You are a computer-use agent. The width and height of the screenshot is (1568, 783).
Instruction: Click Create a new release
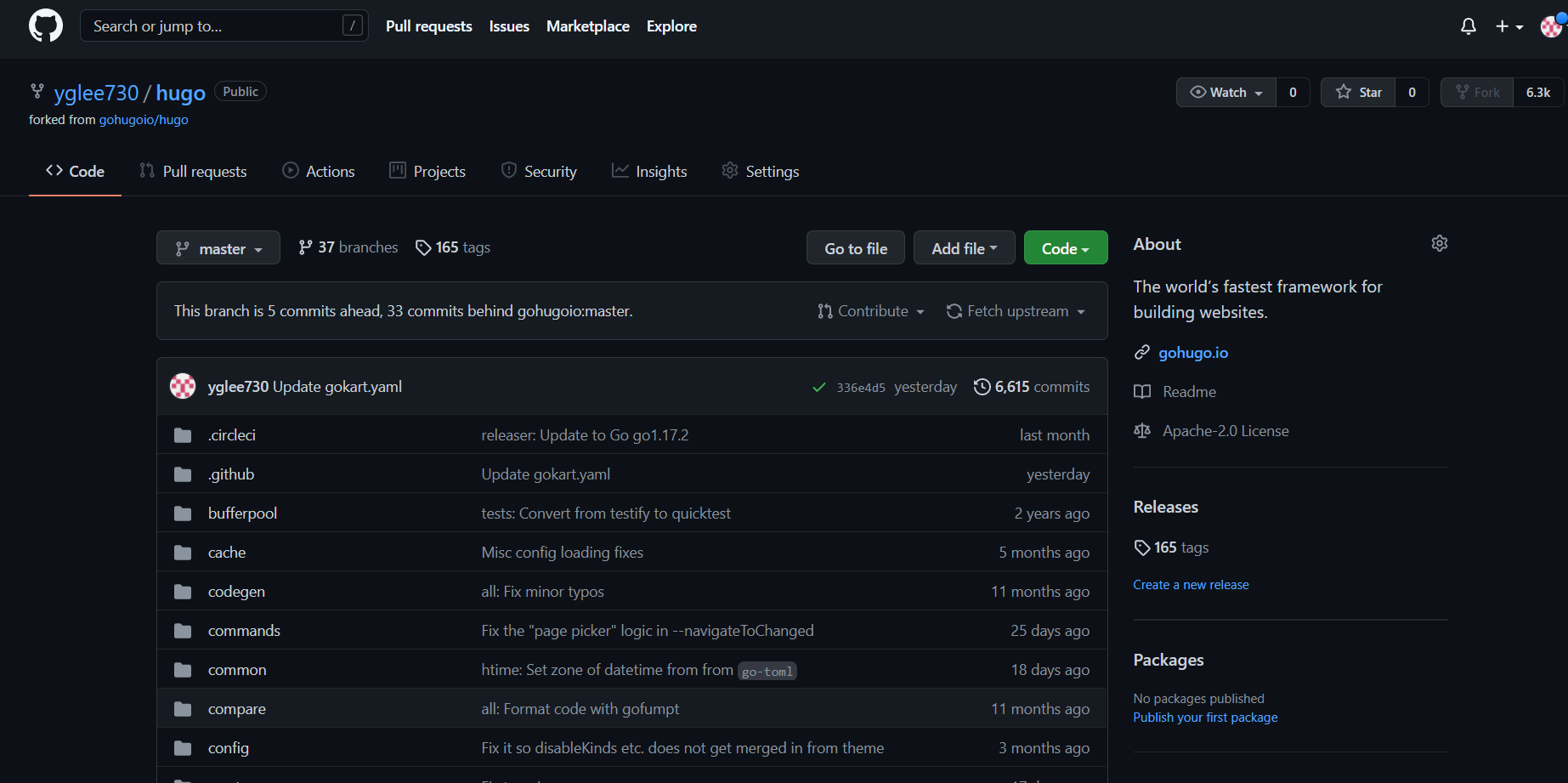tap(1191, 585)
